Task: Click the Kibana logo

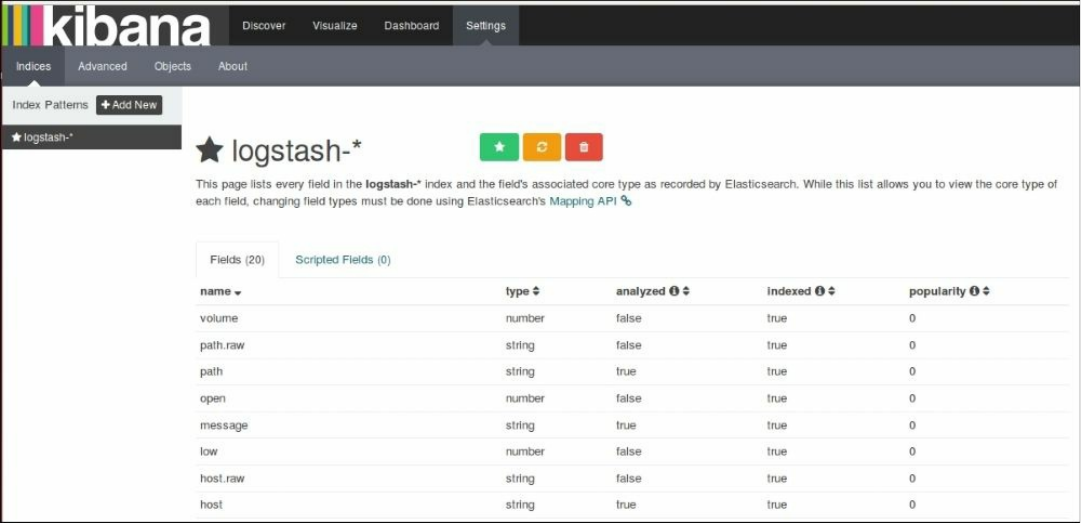Action: point(106,25)
